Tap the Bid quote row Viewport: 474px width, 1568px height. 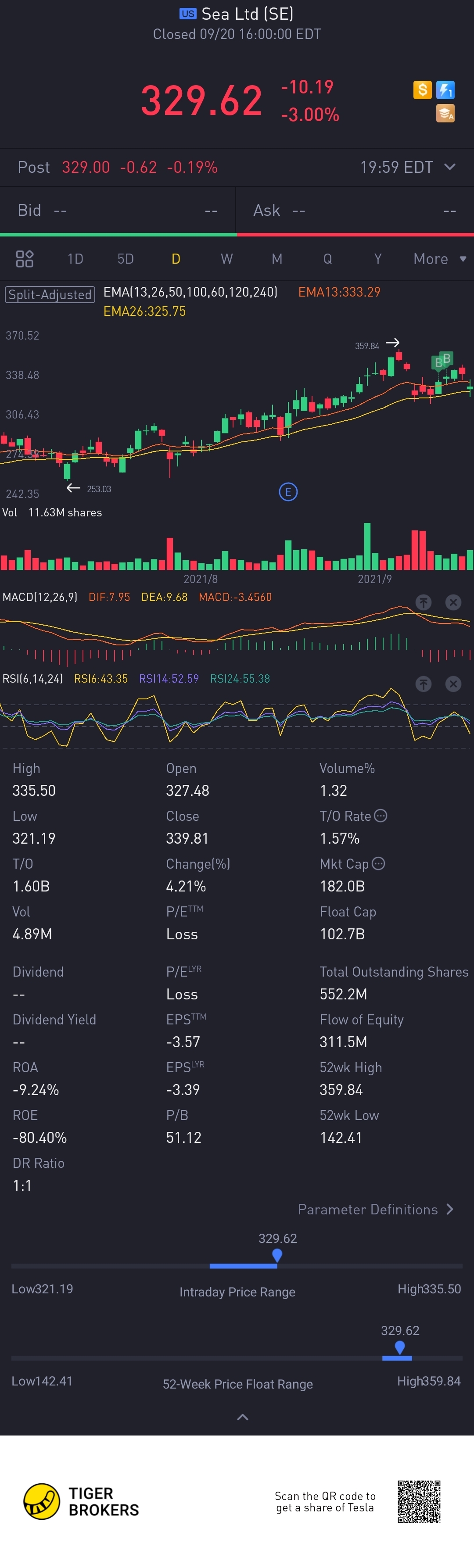[118, 210]
